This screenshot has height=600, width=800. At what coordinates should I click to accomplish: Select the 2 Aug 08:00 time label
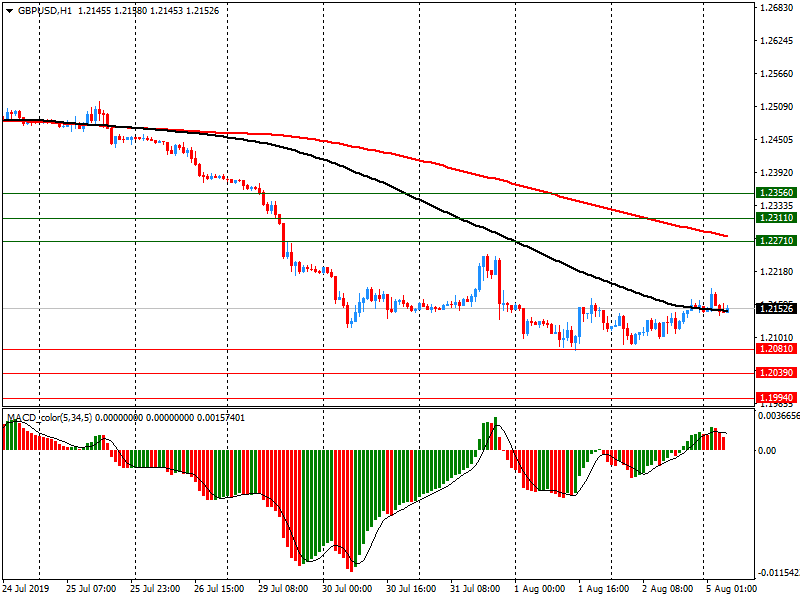667,589
